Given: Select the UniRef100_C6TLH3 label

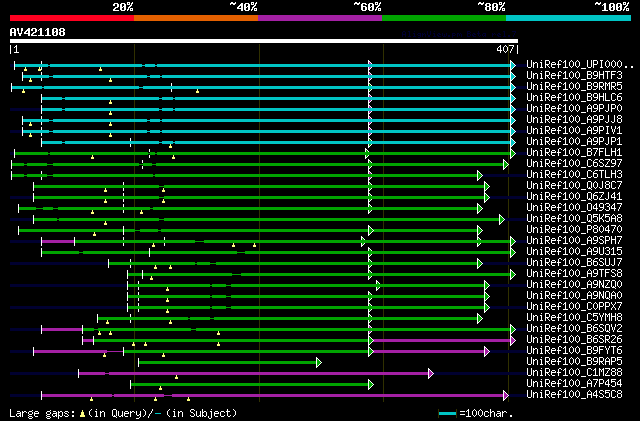Looking at the screenshot, I should tap(574, 175).
